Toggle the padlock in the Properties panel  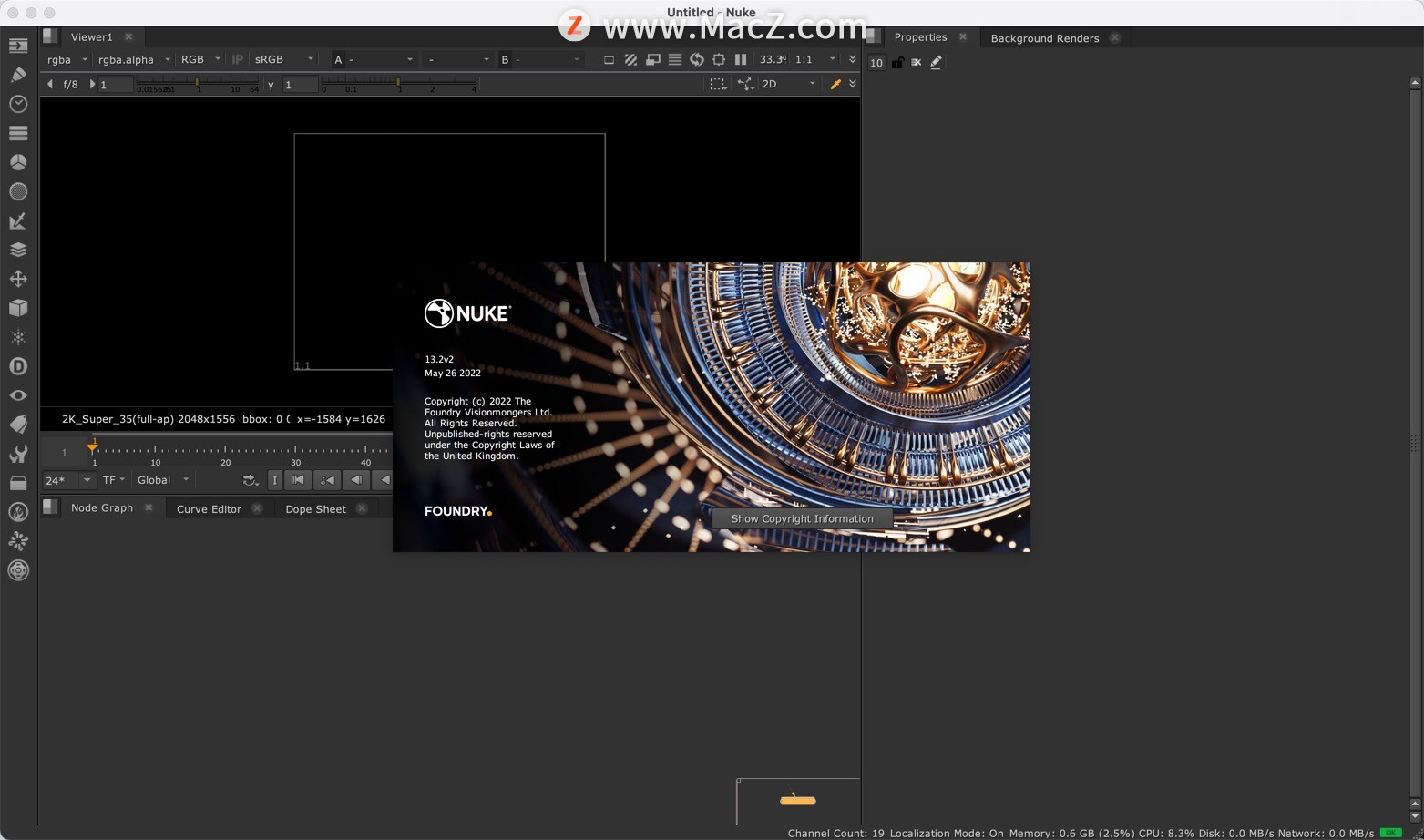[x=897, y=62]
